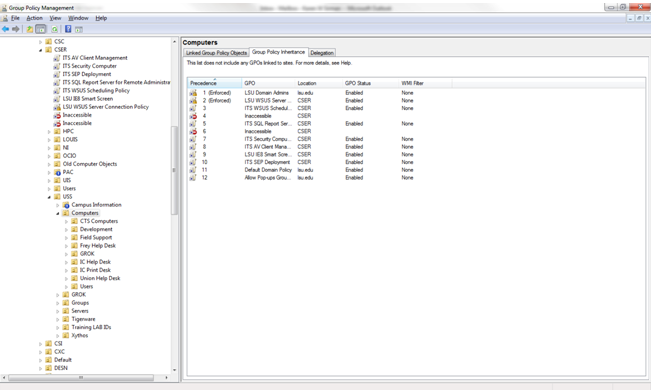Click the LSU WSUS Server Connection Policy enforced icon

[x=57, y=107]
